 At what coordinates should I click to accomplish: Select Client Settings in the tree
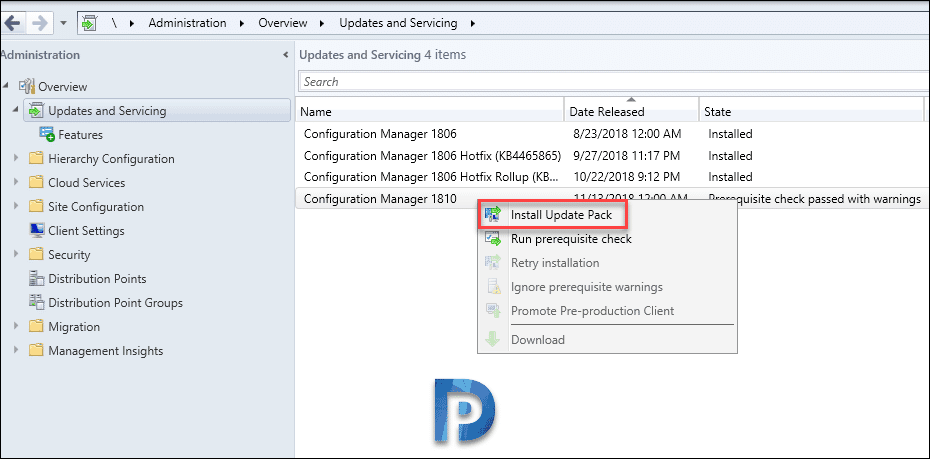coord(87,231)
